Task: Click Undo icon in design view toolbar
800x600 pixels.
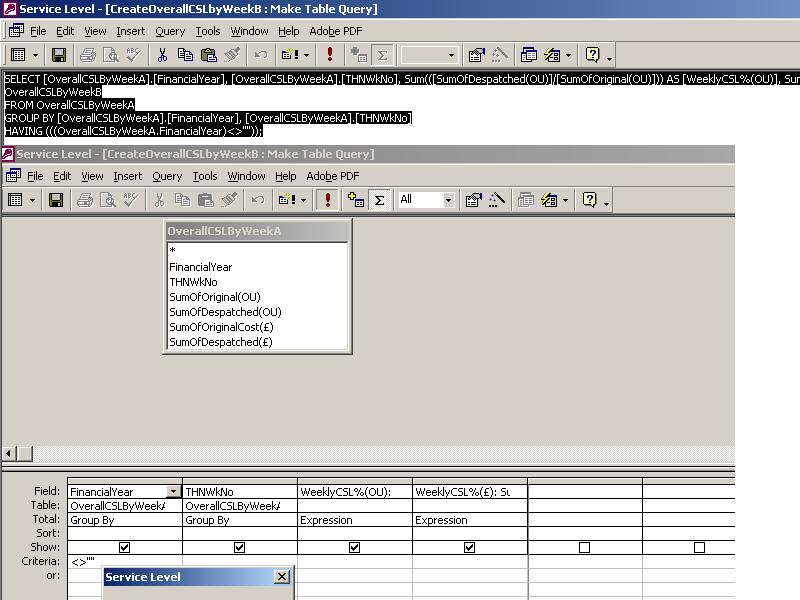Action: 258,200
